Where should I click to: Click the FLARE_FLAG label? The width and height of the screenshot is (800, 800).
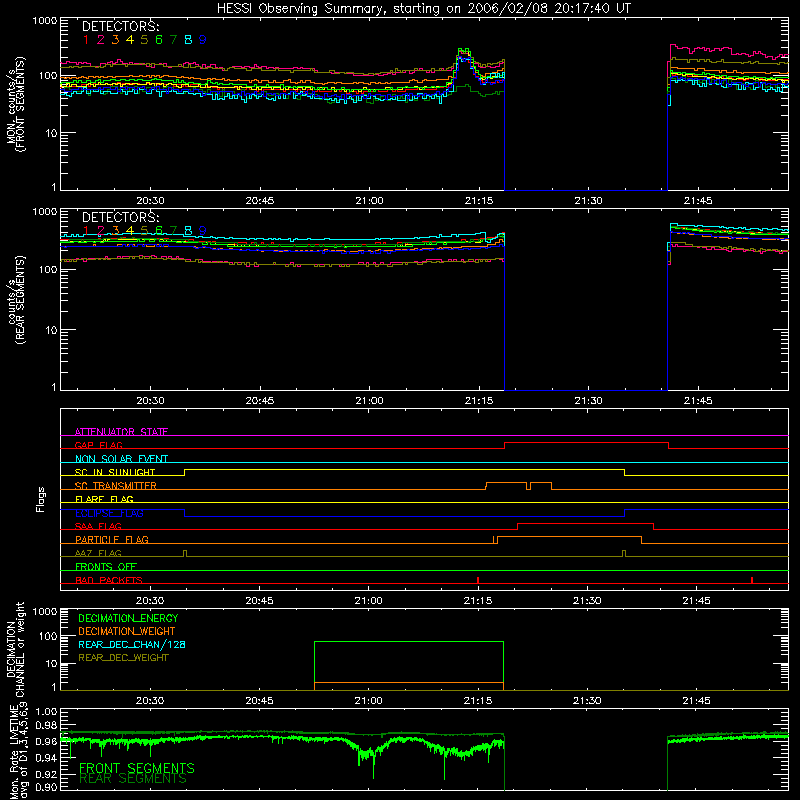pyautogui.click(x=104, y=499)
